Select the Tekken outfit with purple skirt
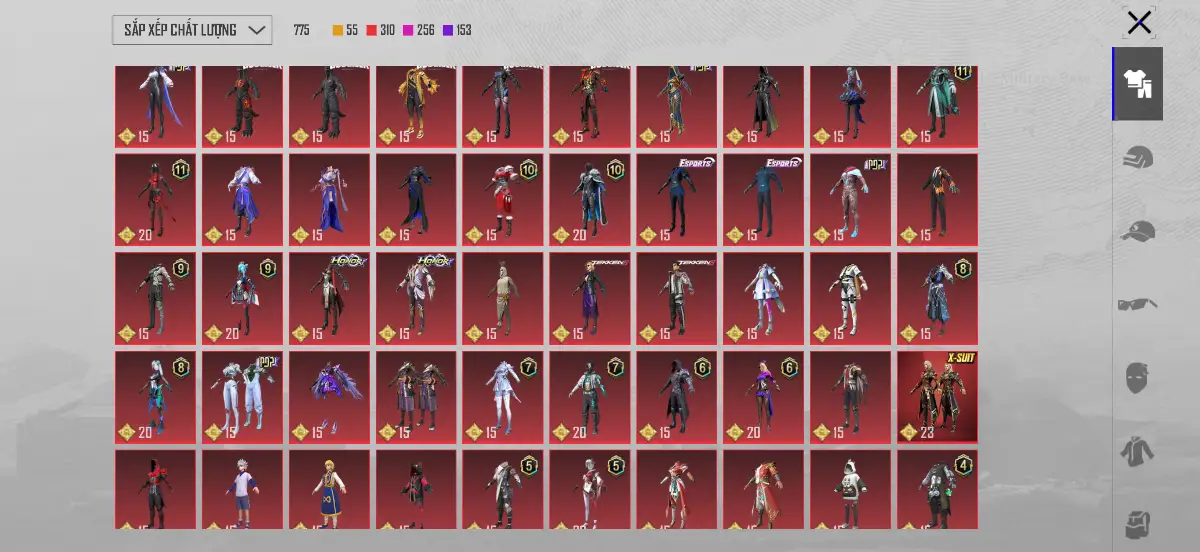 point(589,298)
